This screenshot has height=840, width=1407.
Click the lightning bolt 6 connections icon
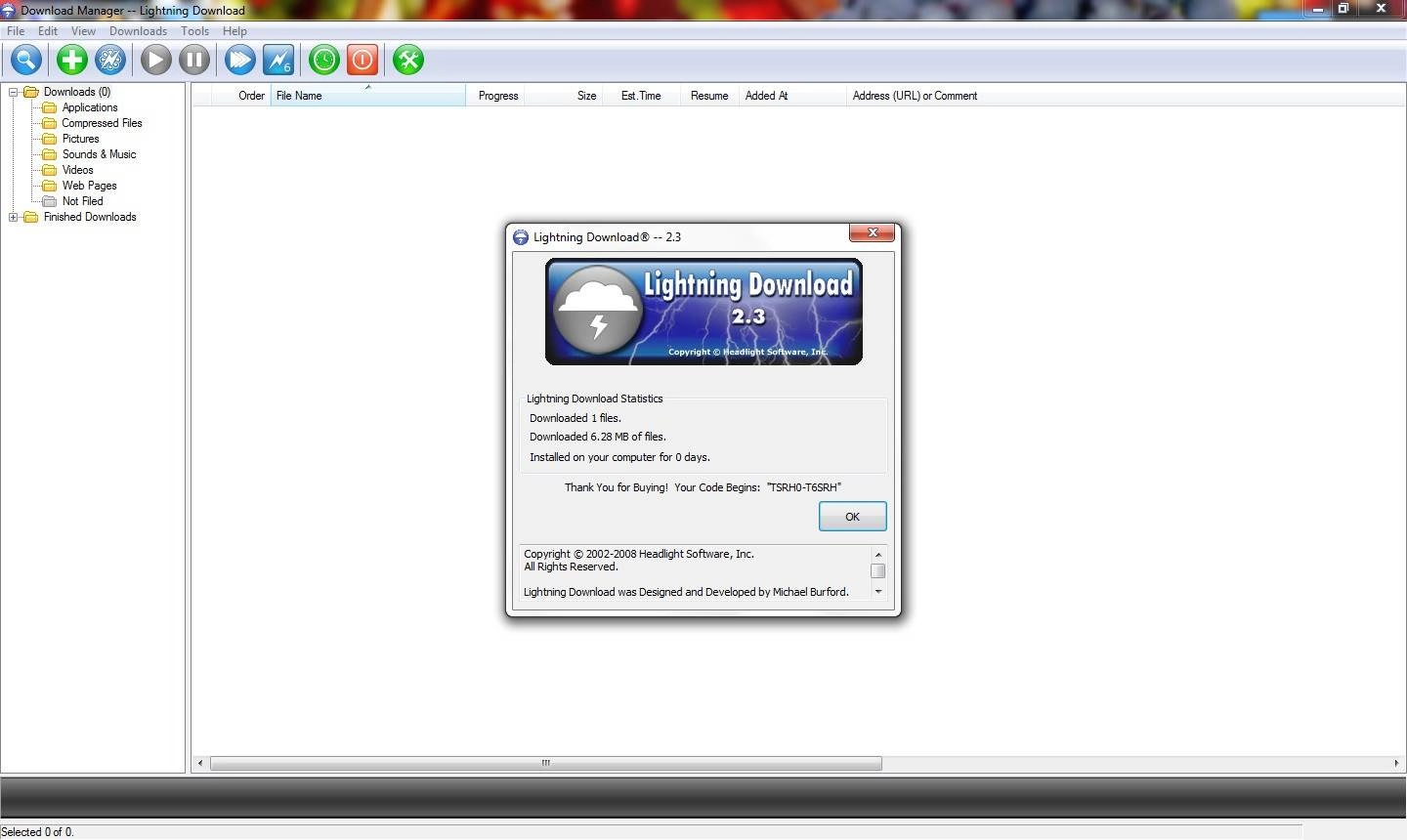point(278,60)
